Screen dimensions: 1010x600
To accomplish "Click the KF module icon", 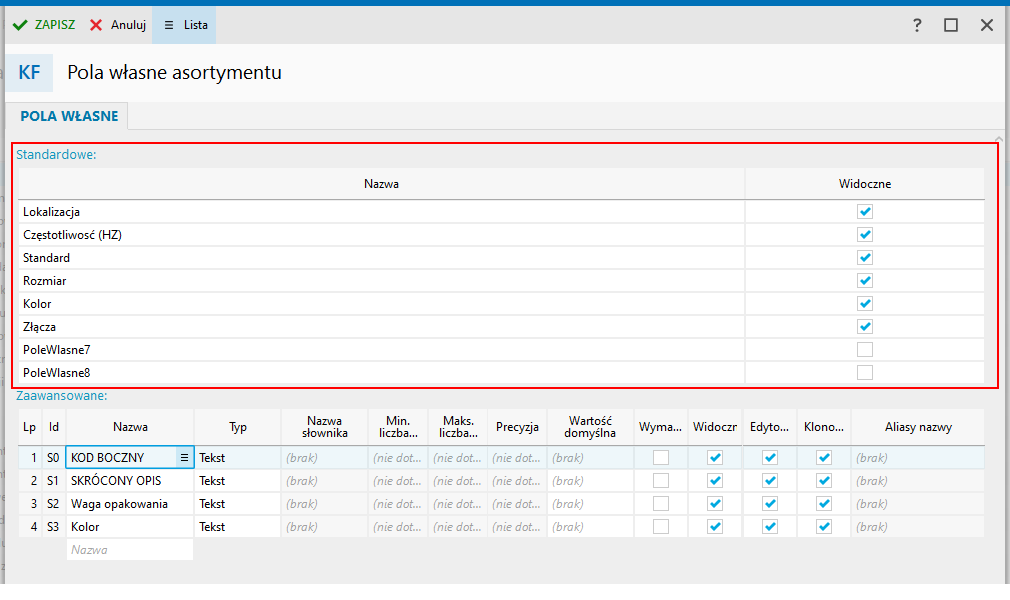I will pos(29,72).
